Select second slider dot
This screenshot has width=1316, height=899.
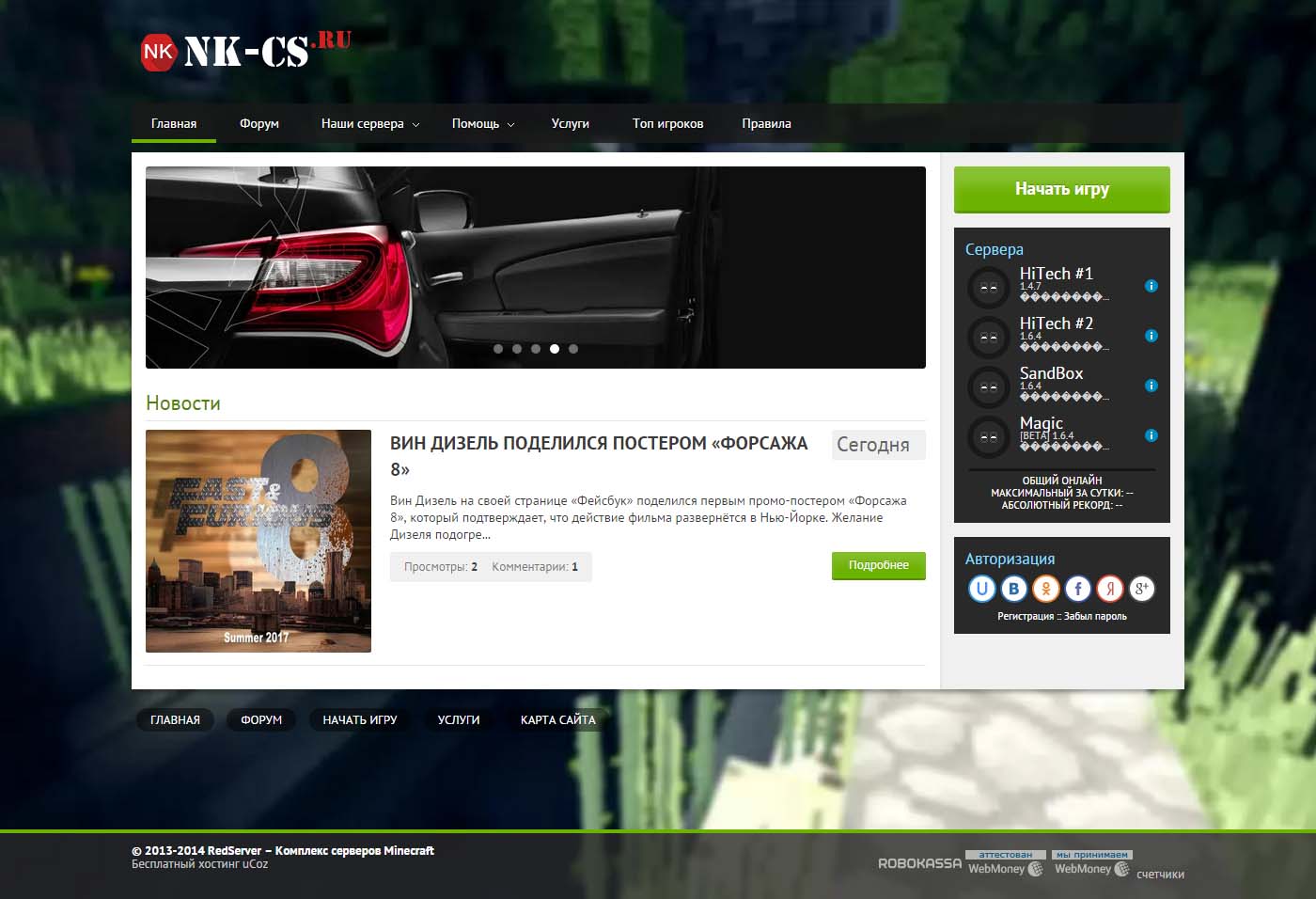517,349
